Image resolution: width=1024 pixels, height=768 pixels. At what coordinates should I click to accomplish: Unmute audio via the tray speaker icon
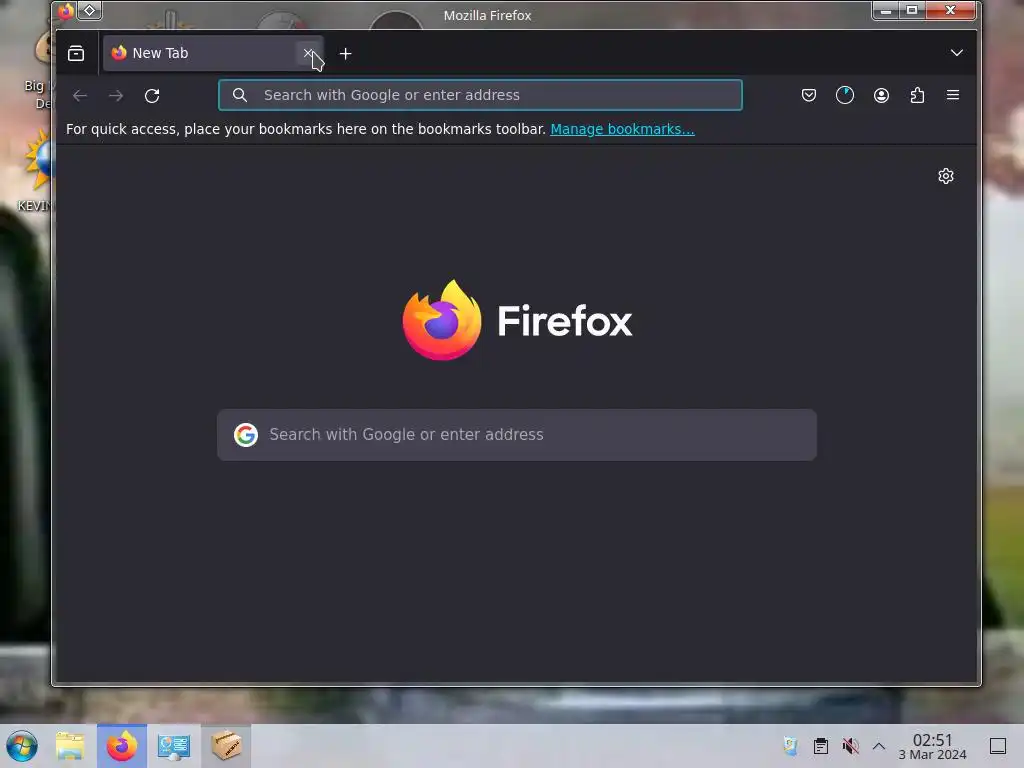(850, 746)
